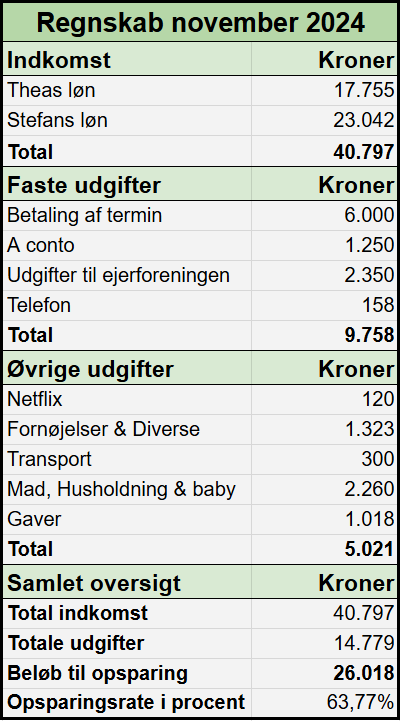
Task: Select the Telefon value 158
Action: [324, 305]
